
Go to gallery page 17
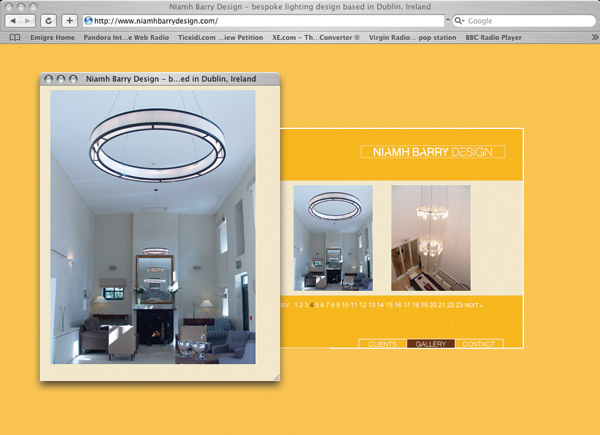coord(407,305)
